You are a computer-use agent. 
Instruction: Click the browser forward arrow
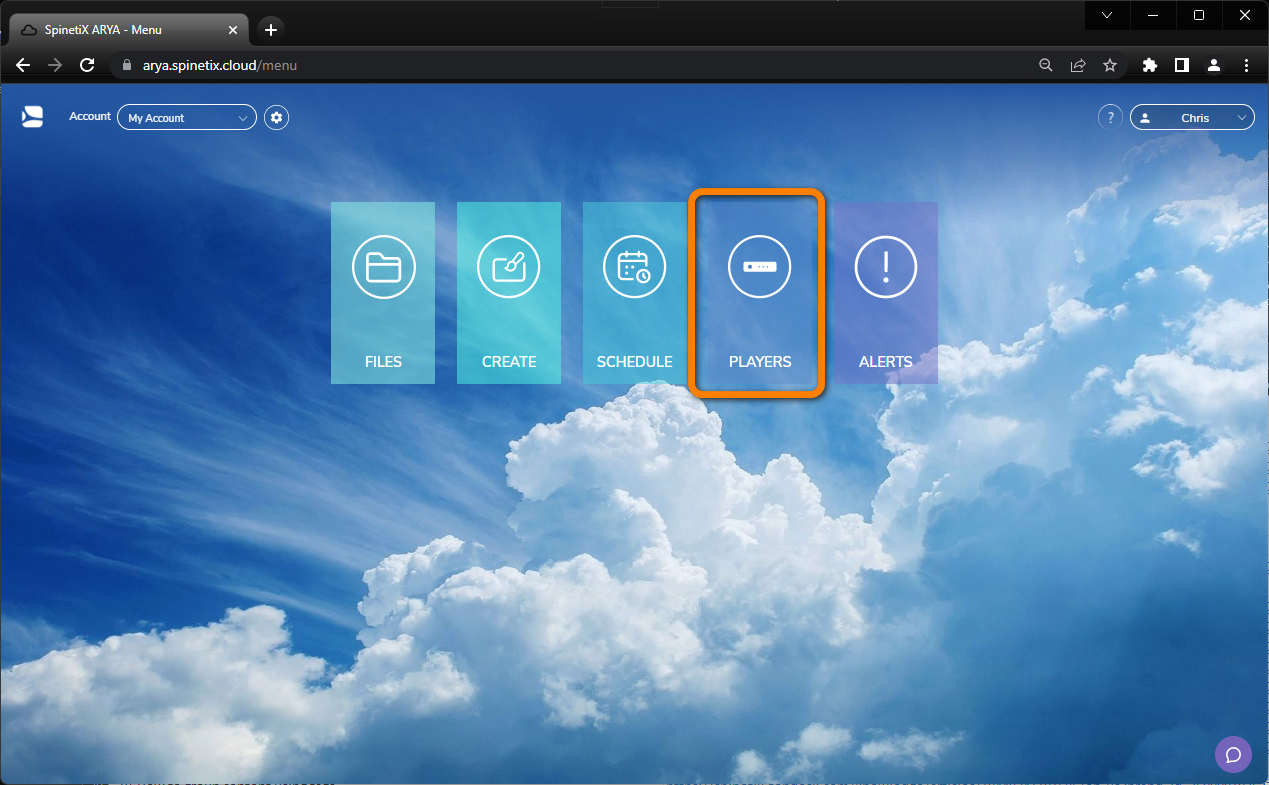click(55, 65)
